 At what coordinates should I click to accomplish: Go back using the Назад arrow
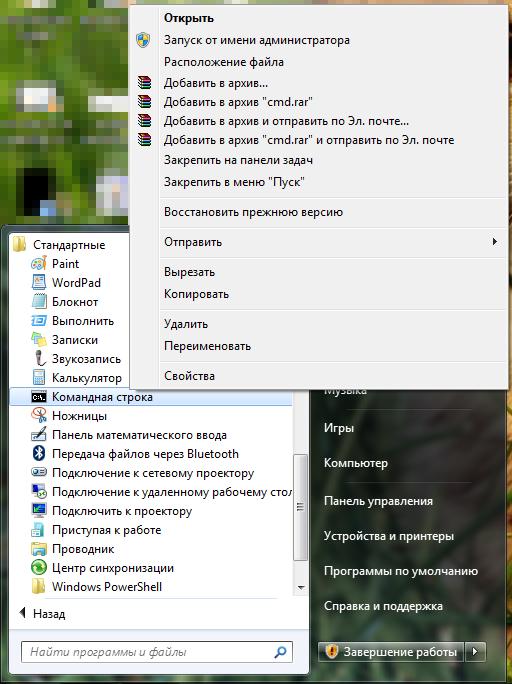point(23,613)
